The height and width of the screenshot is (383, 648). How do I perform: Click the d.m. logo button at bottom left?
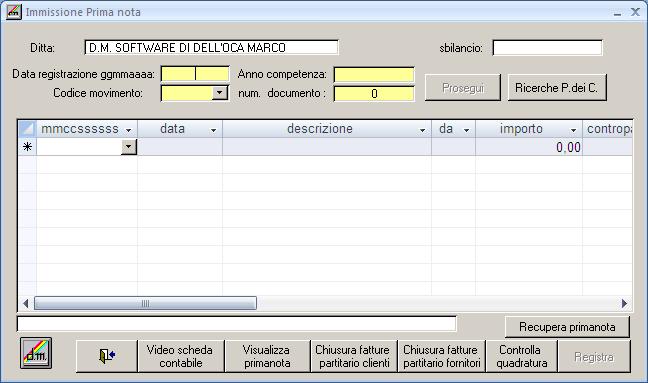tap(36, 353)
